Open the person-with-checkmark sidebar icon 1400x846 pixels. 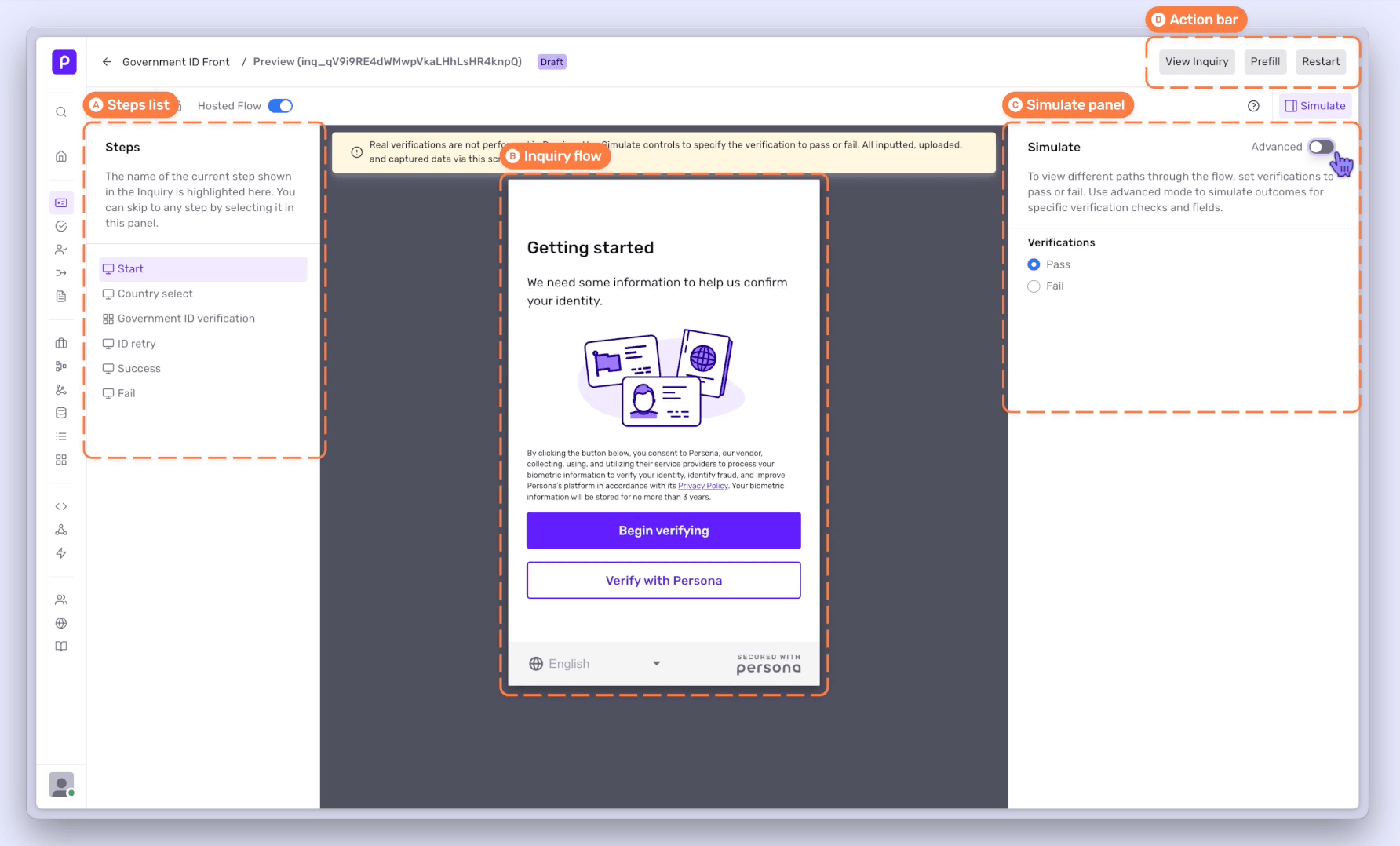[61, 250]
